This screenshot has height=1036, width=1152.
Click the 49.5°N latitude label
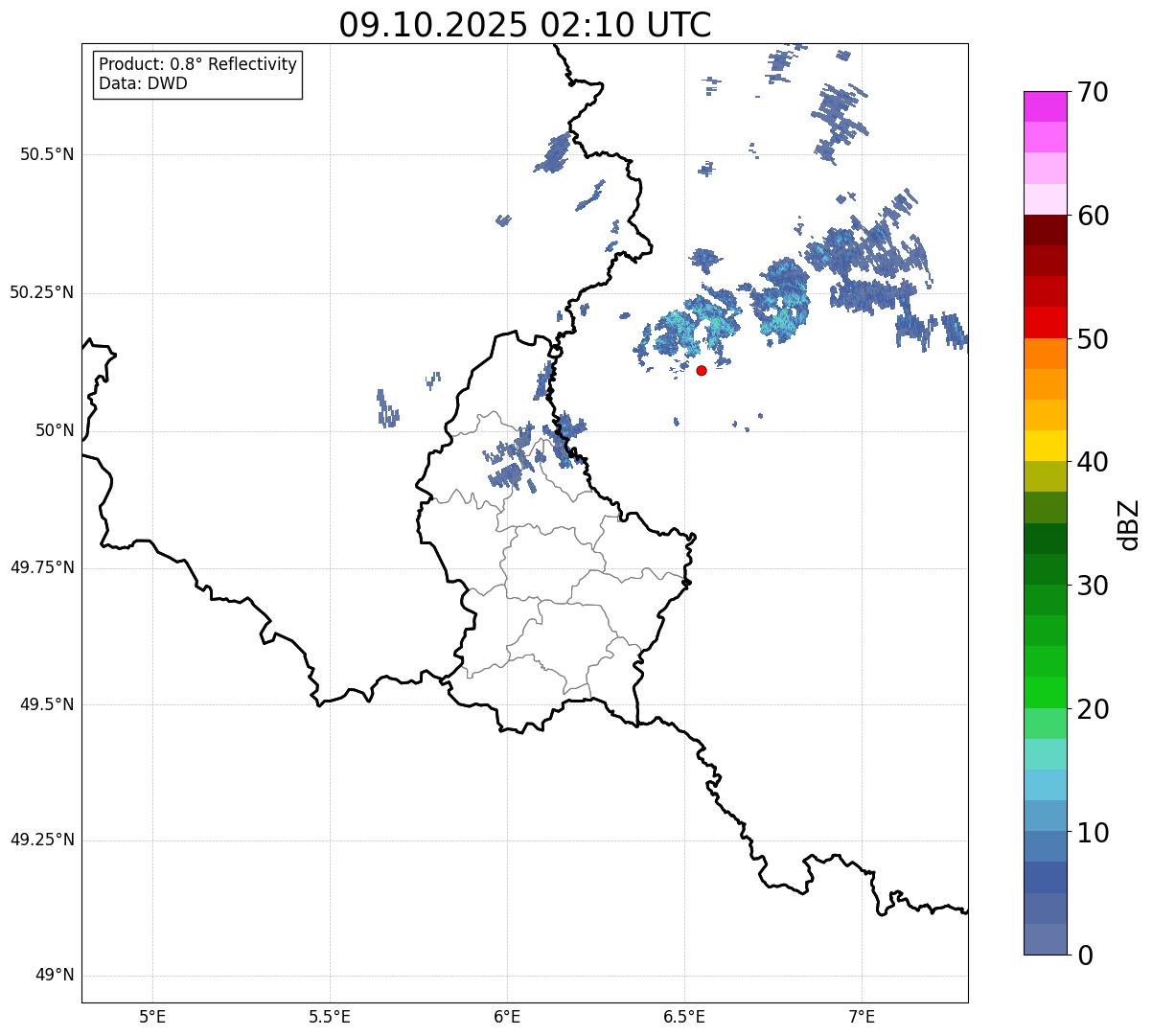(47, 704)
